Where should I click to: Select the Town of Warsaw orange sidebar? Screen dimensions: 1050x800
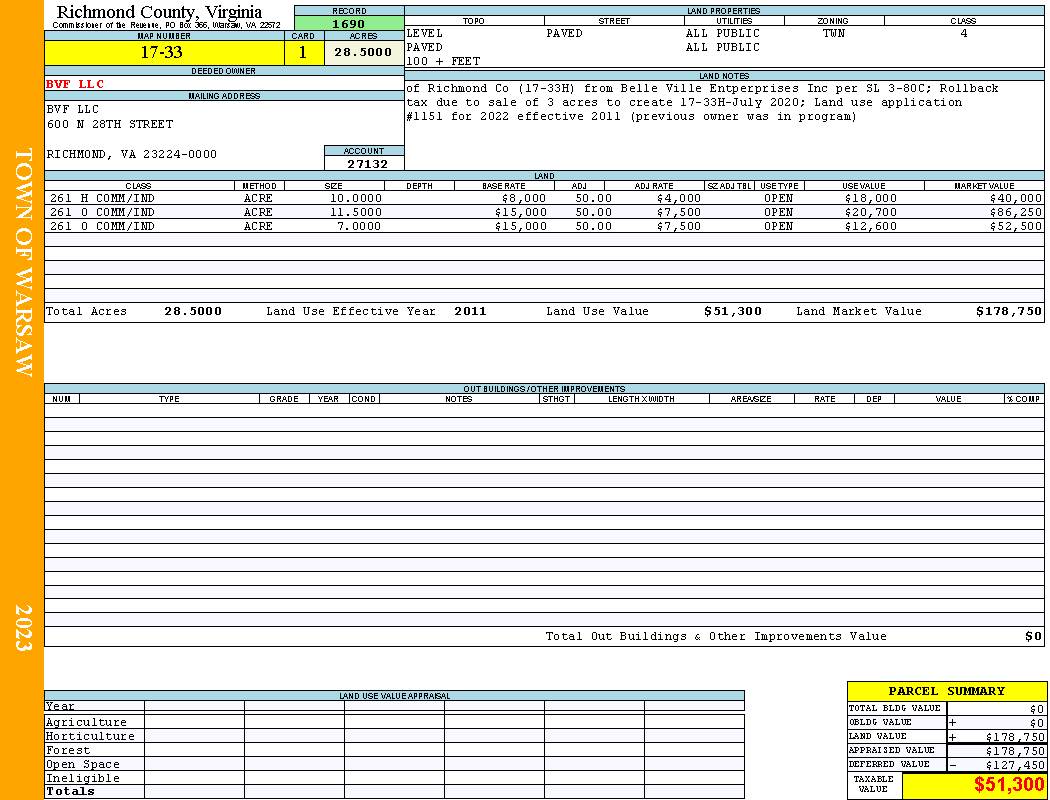pyautogui.click(x=22, y=400)
